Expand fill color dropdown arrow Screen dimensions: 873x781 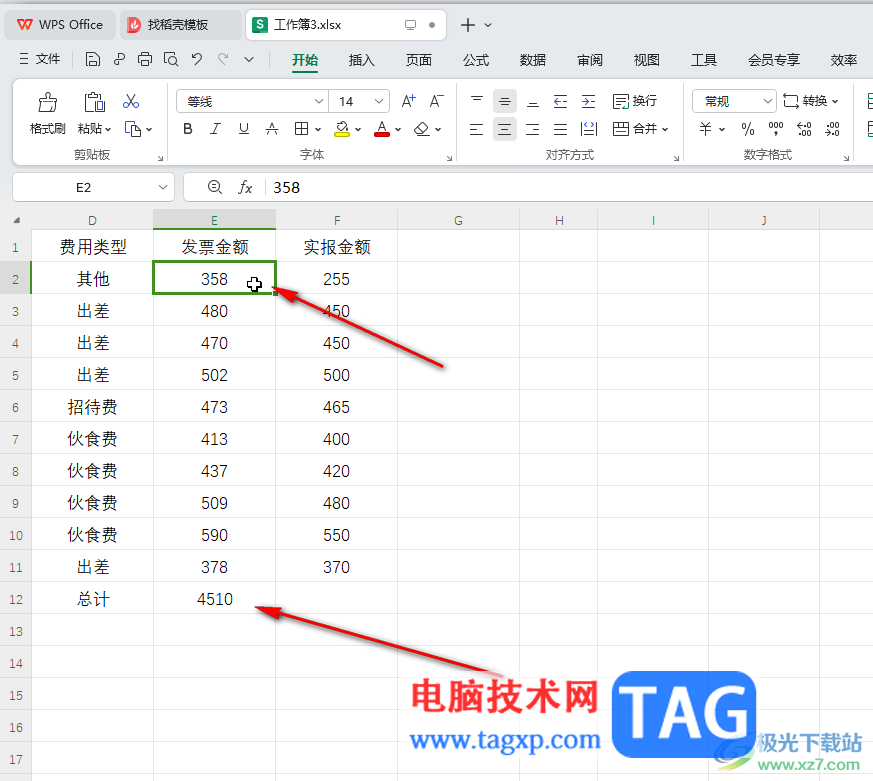click(357, 129)
